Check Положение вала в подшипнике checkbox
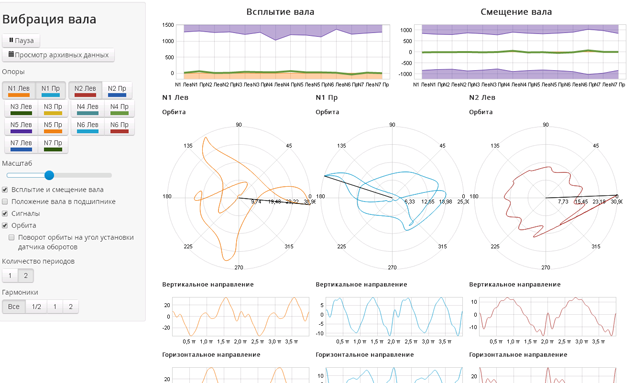The image size is (634, 383). [5, 201]
